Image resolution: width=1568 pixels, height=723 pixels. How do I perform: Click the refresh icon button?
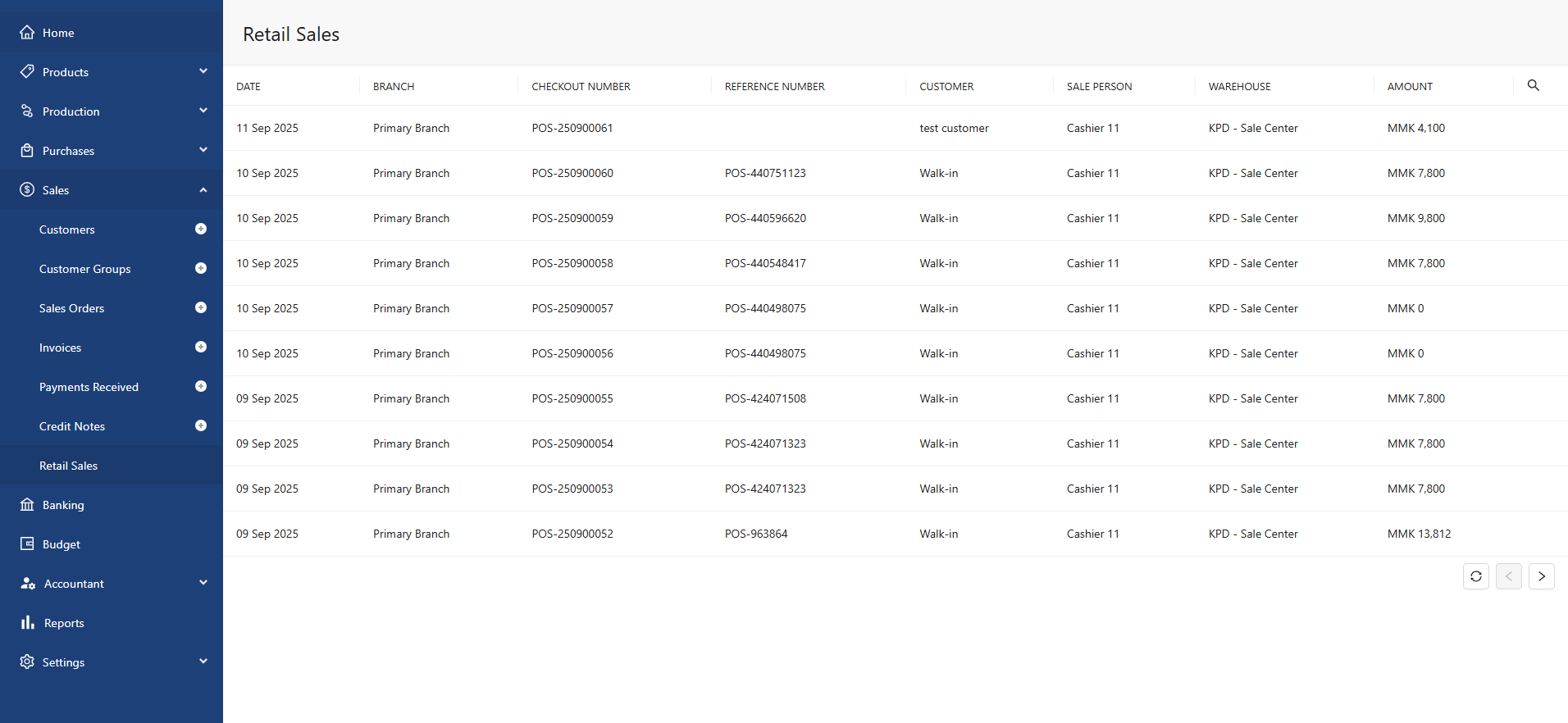pyautogui.click(x=1475, y=576)
